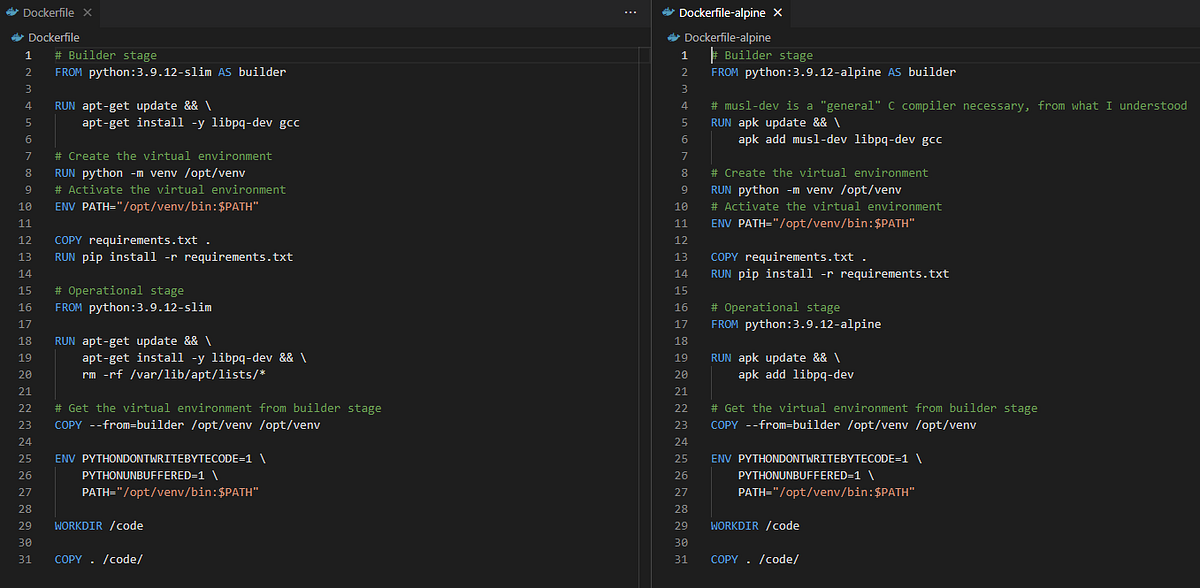1200x588 pixels.
Task: Close the Dockerfile tab
Action: coord(86,13)
